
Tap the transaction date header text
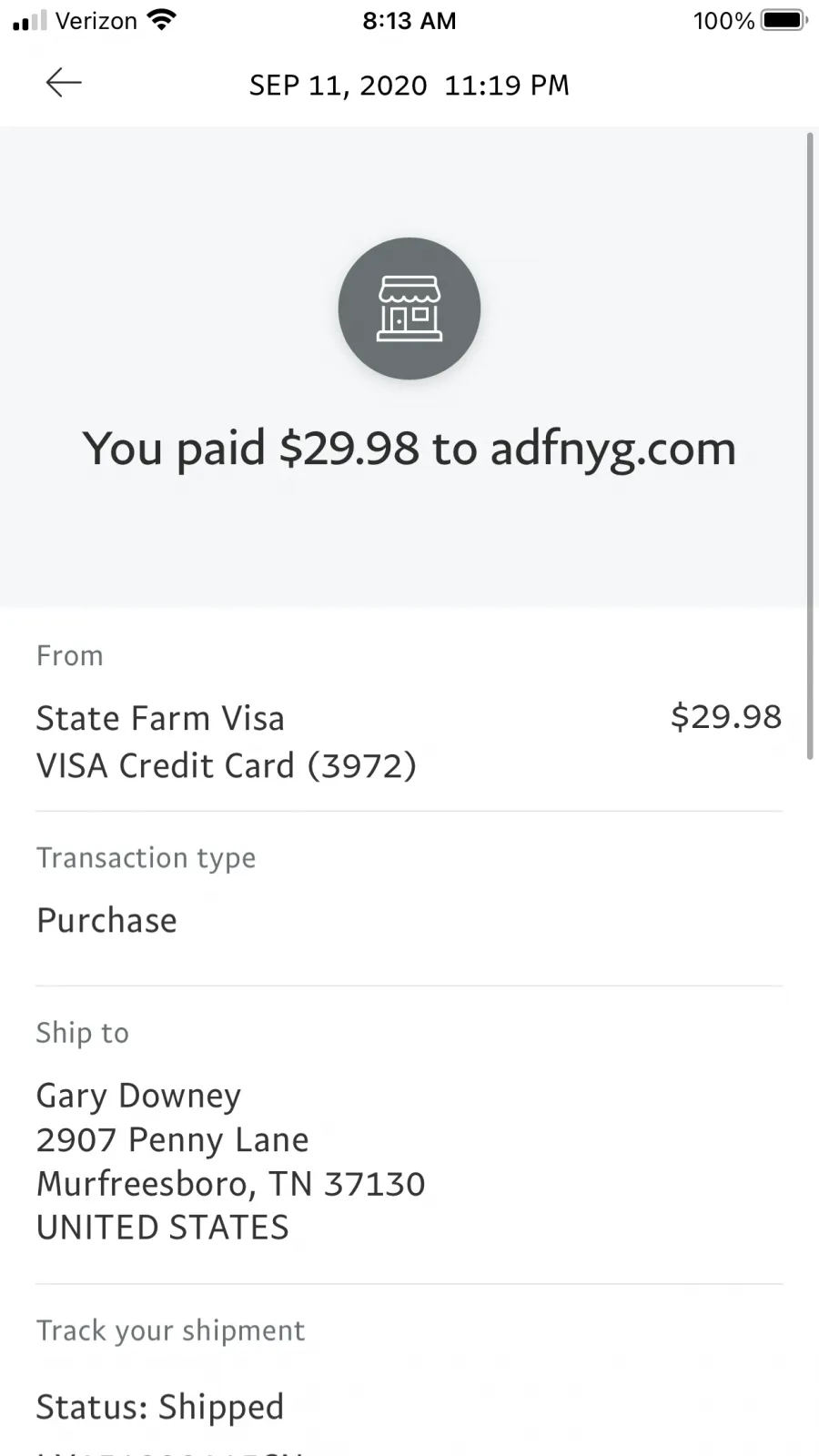[x=409, y=86]
